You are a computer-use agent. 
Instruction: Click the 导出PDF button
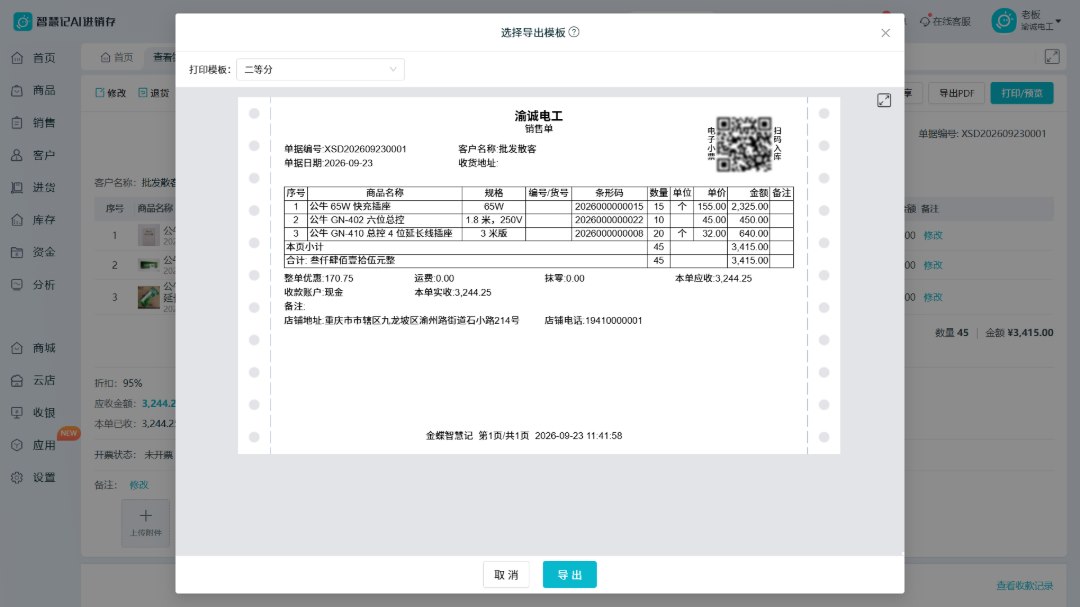[956, 93]
